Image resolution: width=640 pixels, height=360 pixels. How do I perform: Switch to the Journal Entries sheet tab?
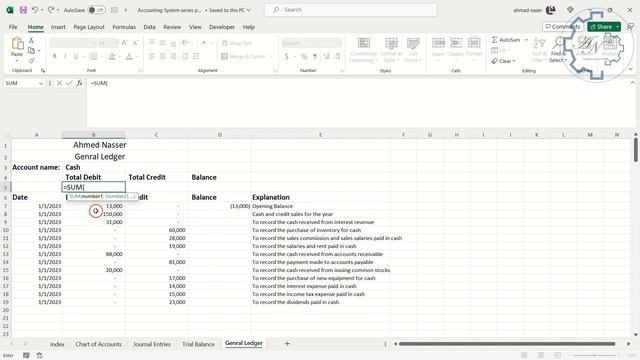[x=152, y=344]
